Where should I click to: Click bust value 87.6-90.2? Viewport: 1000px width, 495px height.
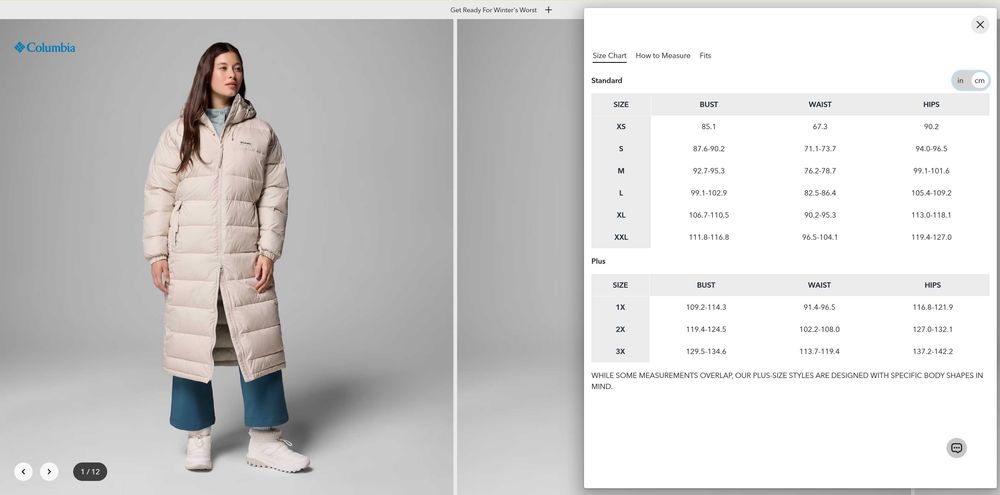709,149
